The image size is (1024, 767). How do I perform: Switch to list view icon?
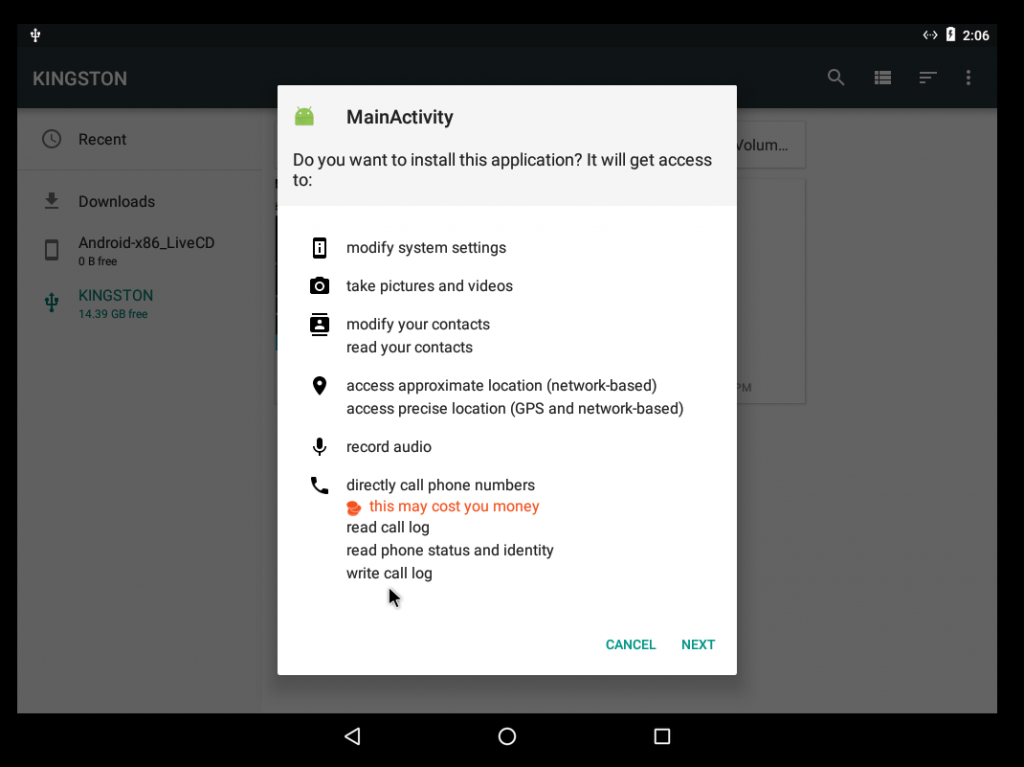(x=882, y=78)
